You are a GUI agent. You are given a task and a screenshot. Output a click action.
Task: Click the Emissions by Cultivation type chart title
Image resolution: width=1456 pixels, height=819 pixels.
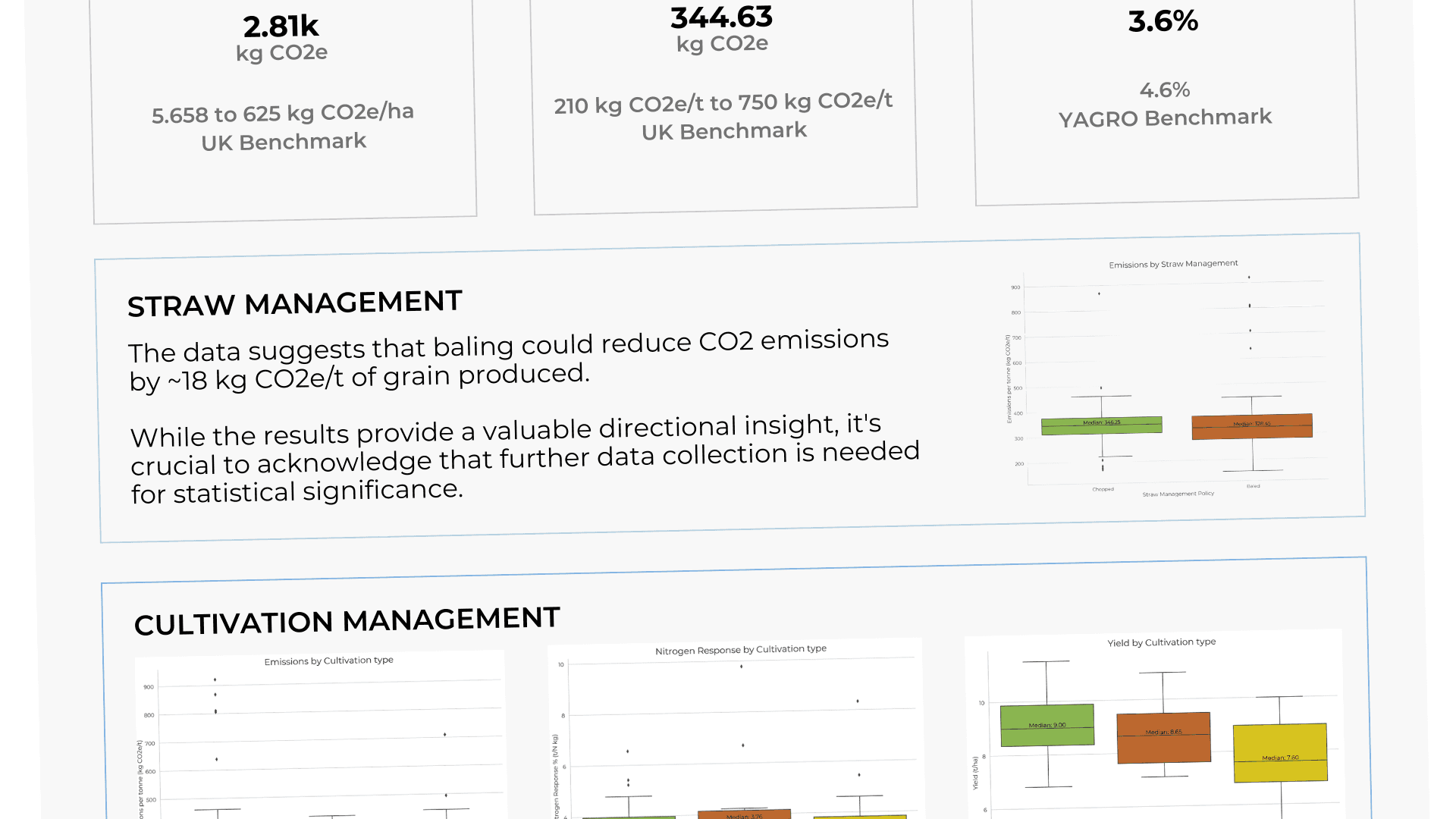pos(328,661)
